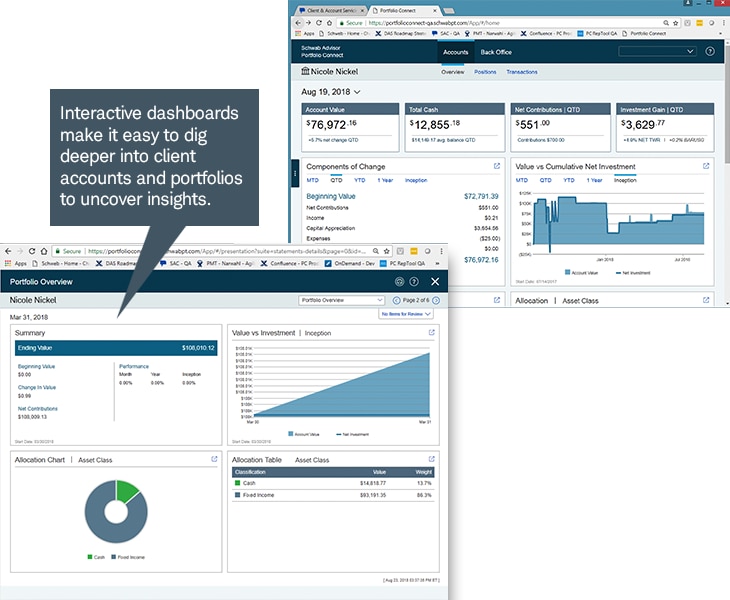Click the help icon in Portfolio Connect header

[710, 52]
